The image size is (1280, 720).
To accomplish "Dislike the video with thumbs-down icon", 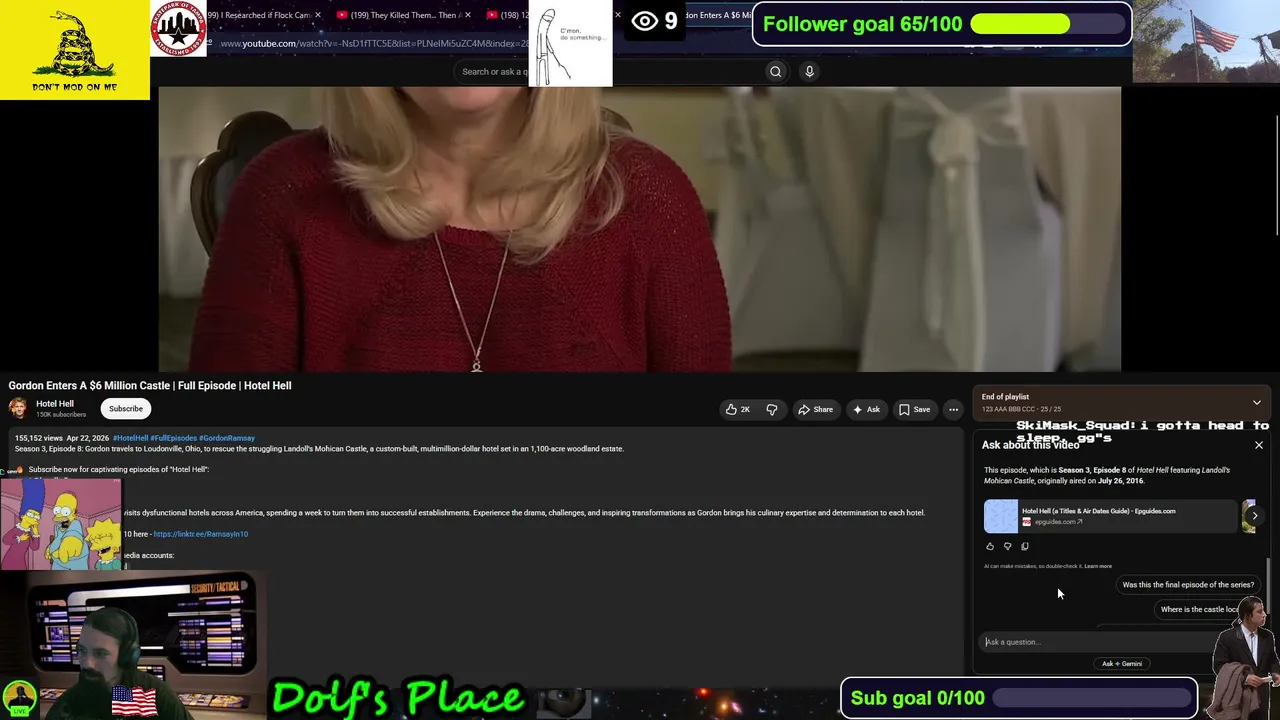I will tap(771, 409).
